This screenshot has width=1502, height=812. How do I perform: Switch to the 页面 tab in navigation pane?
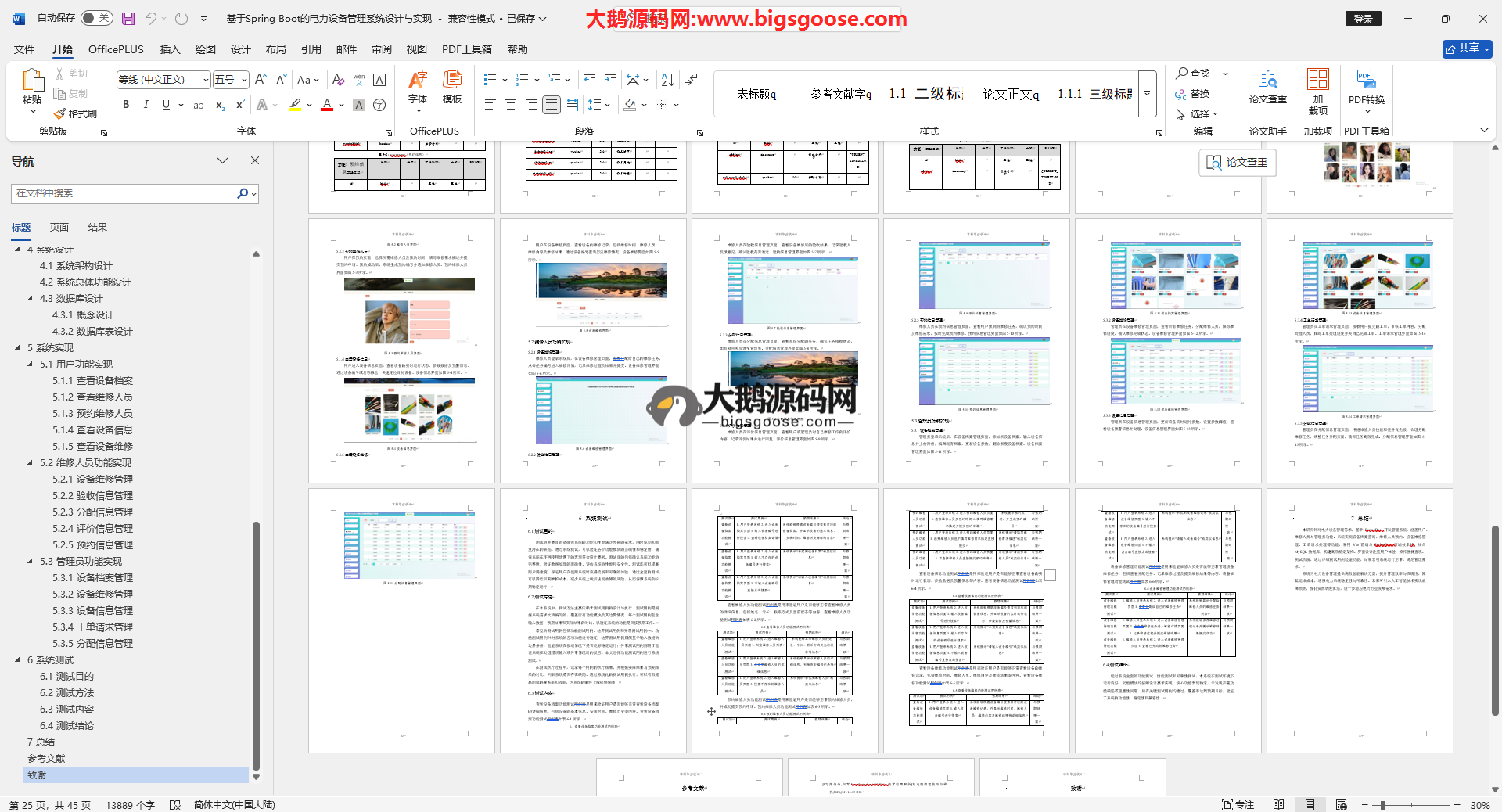[x=59, y=228]
